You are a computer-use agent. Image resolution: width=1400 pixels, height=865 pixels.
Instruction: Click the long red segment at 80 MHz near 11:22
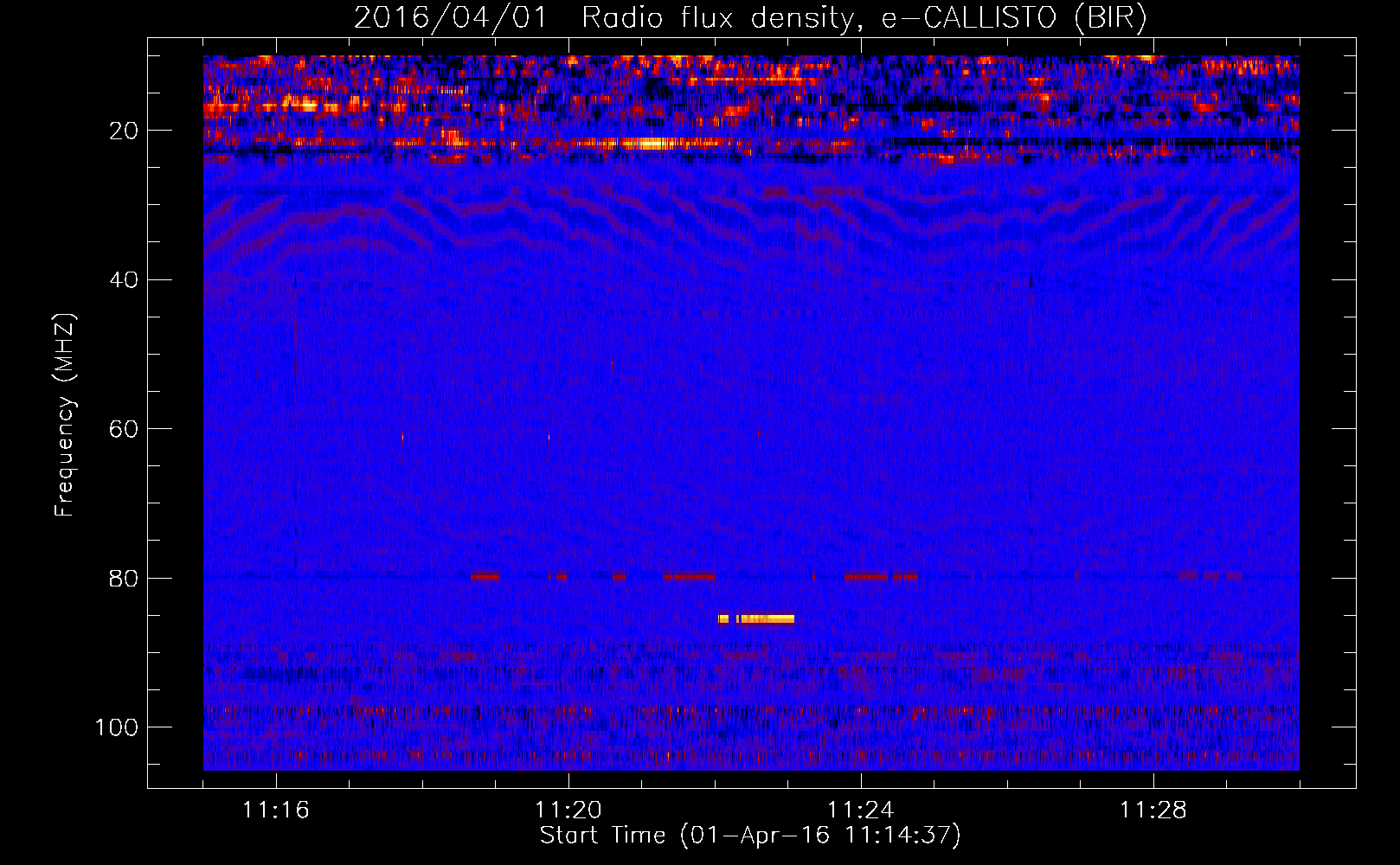690,575
